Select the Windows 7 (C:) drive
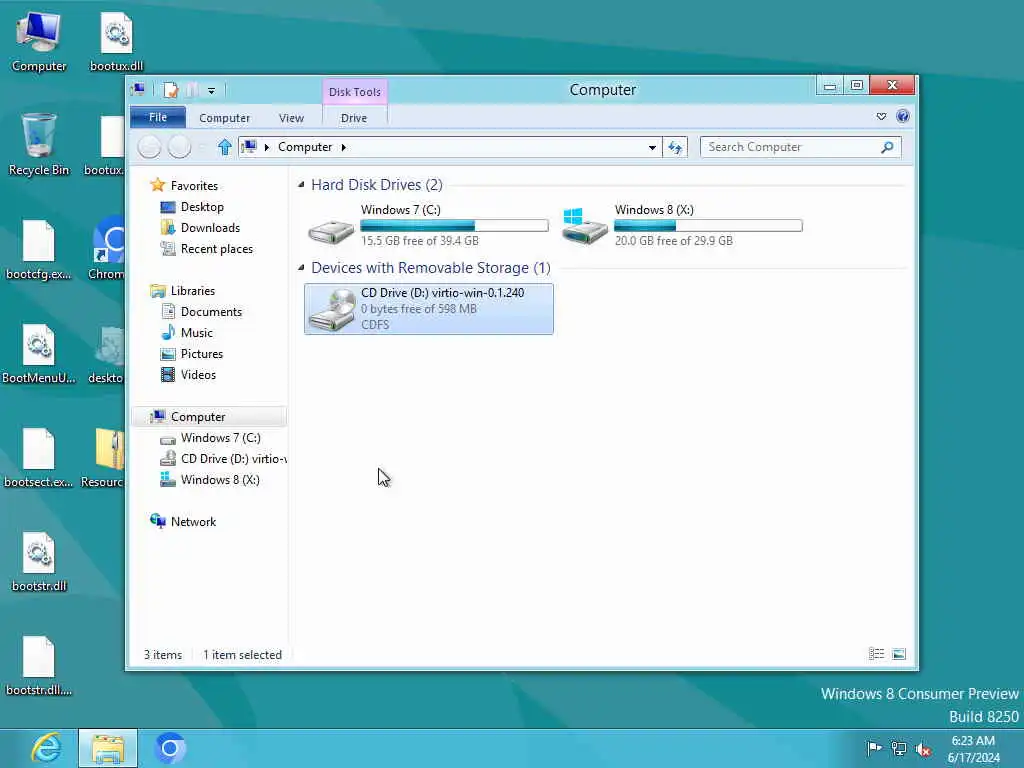Image resolution: width=1024 pixels, height=768 pixels. [x=428, y=225]
